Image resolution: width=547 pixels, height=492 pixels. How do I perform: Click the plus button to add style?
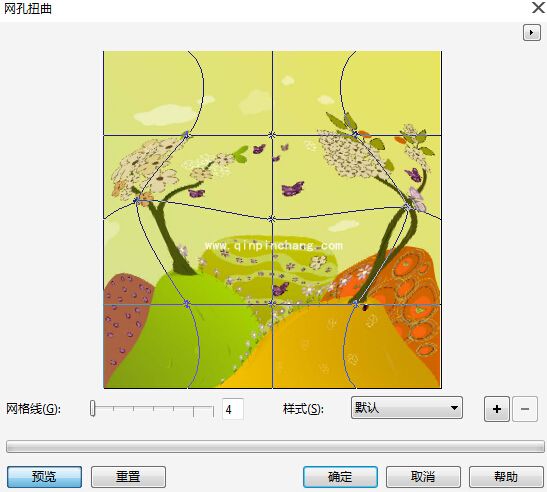pyautogui.click(x=497, y=409)
